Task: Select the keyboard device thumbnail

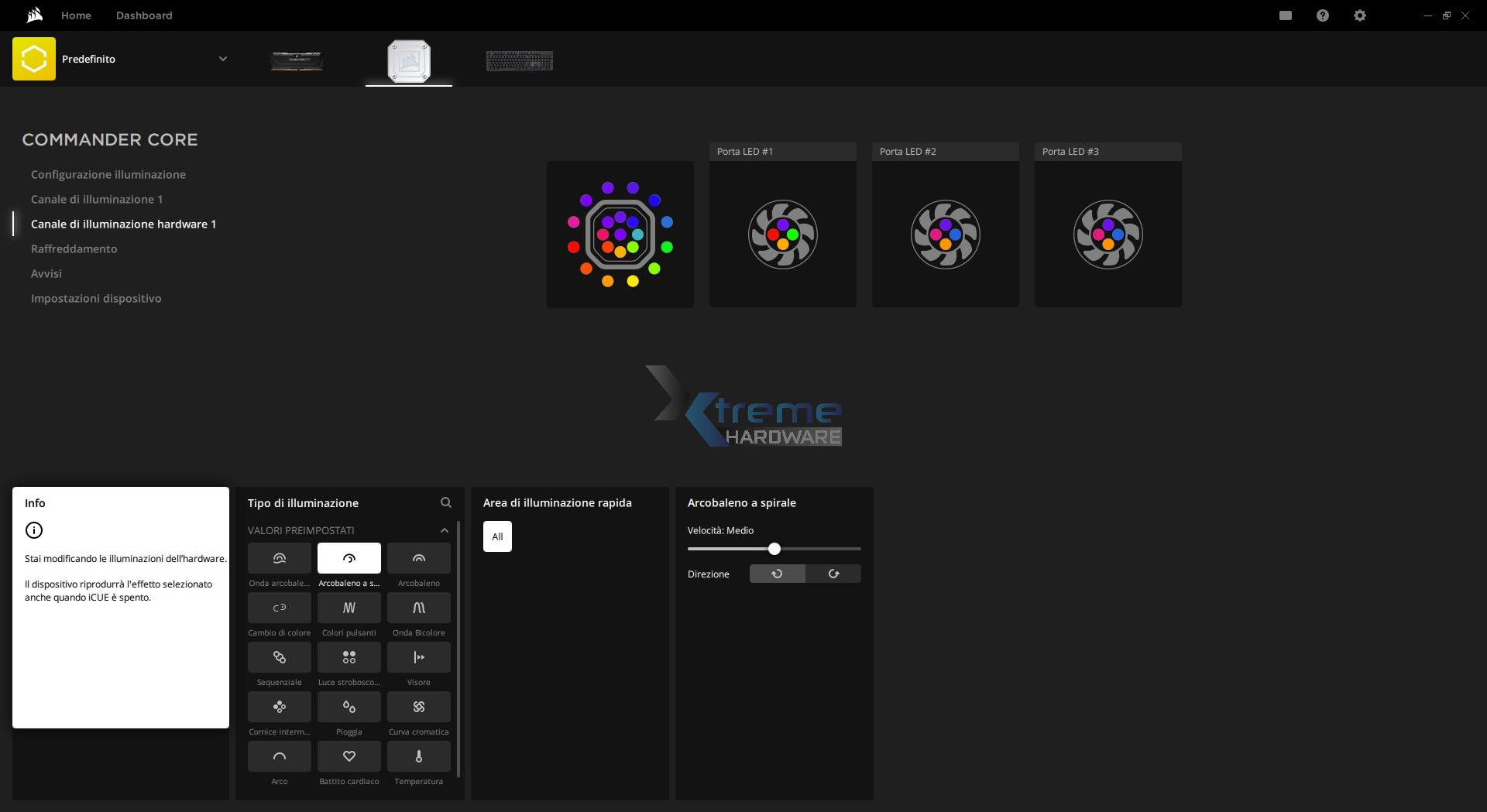Action: (x=519, y=60)
